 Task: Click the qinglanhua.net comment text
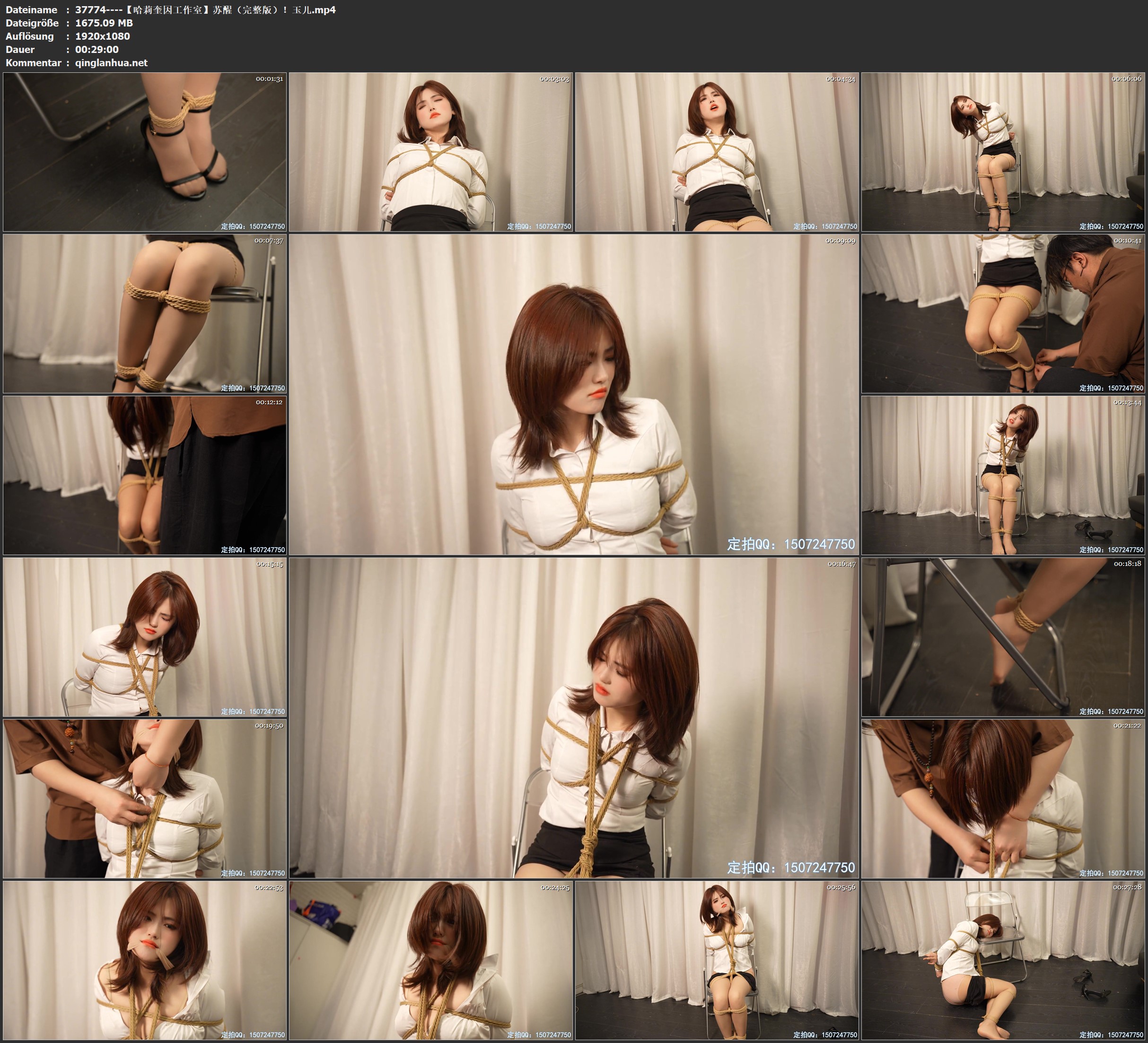111,62
